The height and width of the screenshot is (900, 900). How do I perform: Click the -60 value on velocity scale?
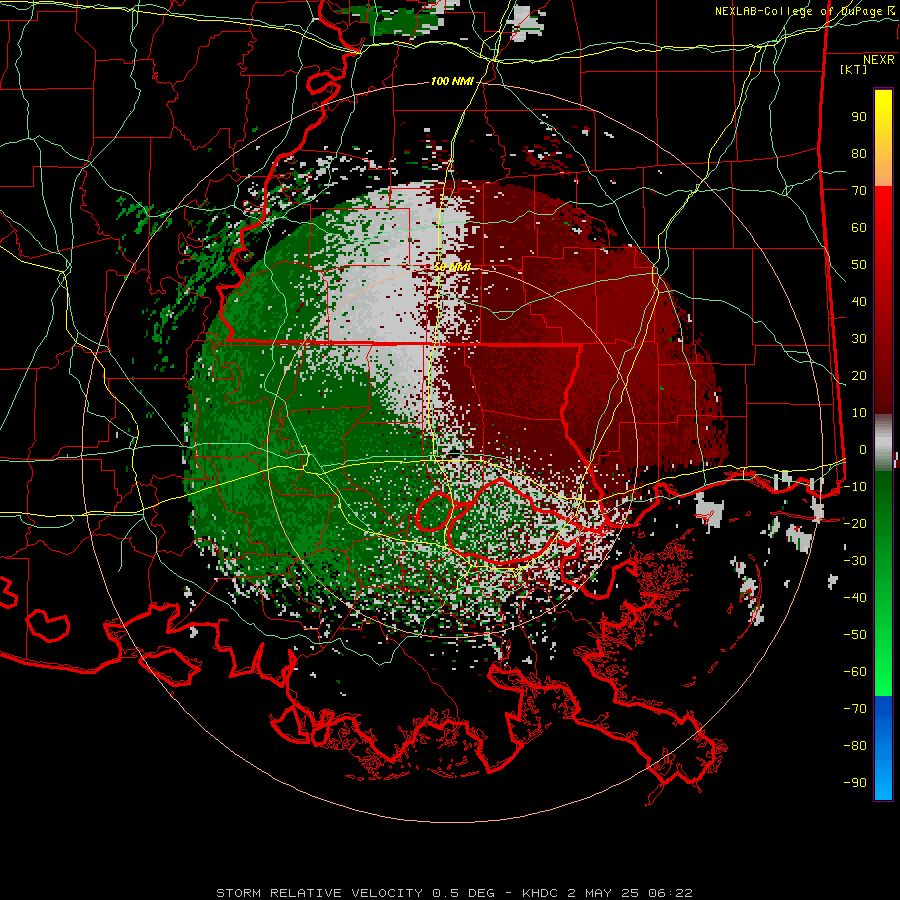855,672
